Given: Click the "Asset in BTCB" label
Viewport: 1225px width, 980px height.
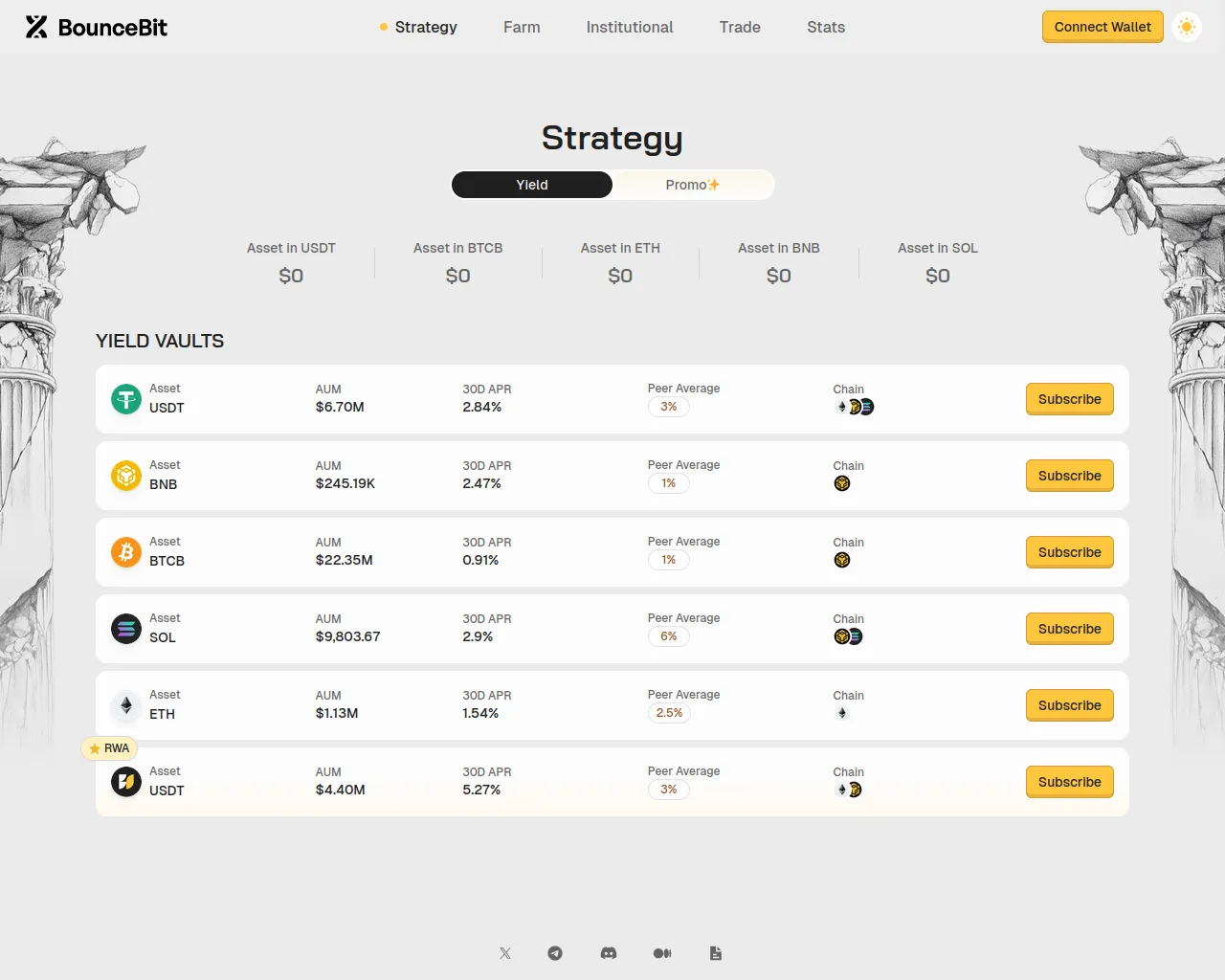Looking at the screenshot, I should [x=457, y=248].
